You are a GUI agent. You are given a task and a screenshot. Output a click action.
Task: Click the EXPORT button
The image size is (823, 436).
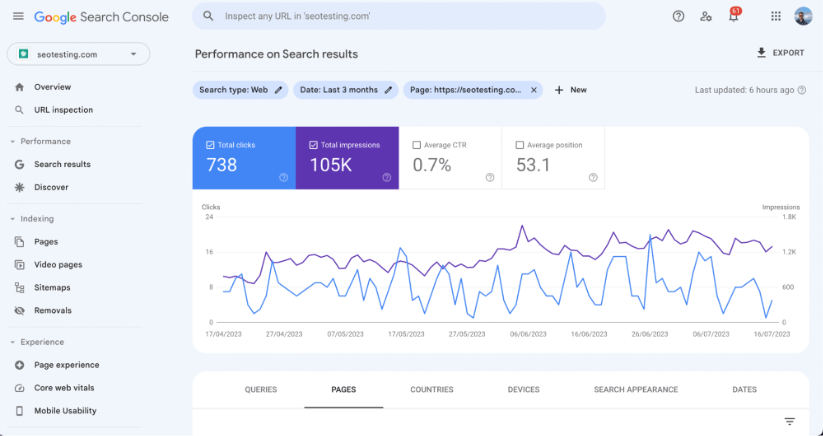tap(780, 53)
